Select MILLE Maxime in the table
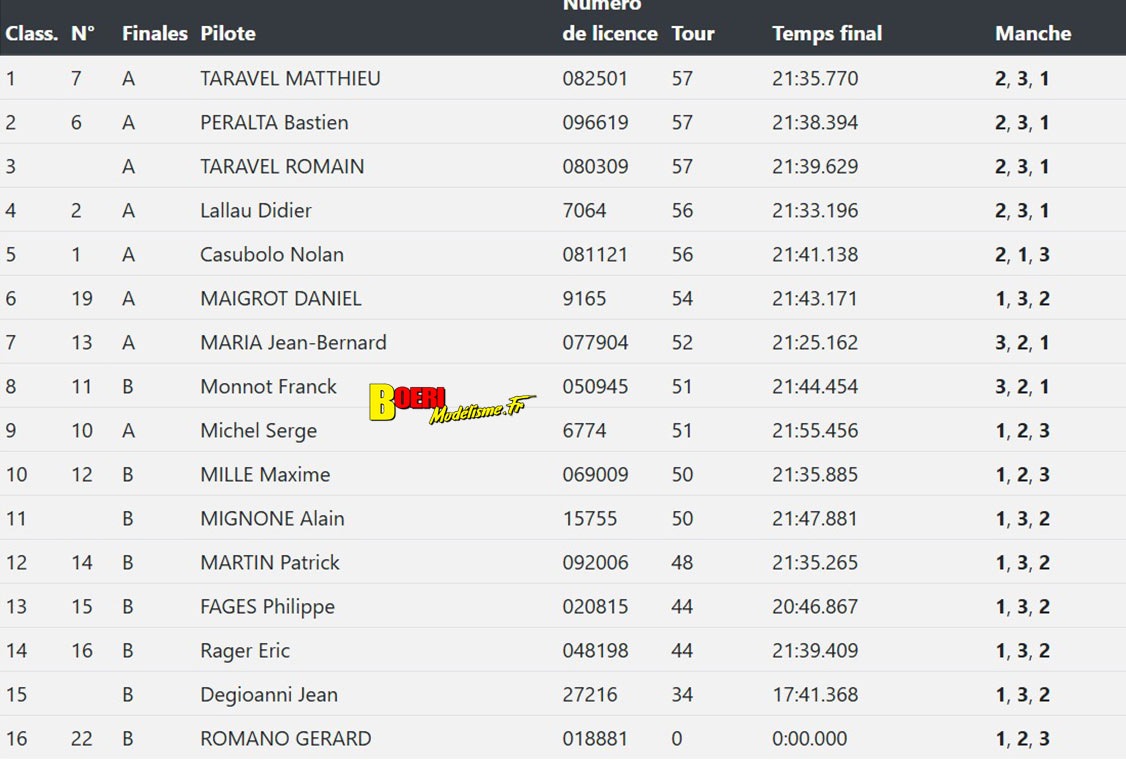The height and width of the screenshot is (760, 1126). click(265, 474)
